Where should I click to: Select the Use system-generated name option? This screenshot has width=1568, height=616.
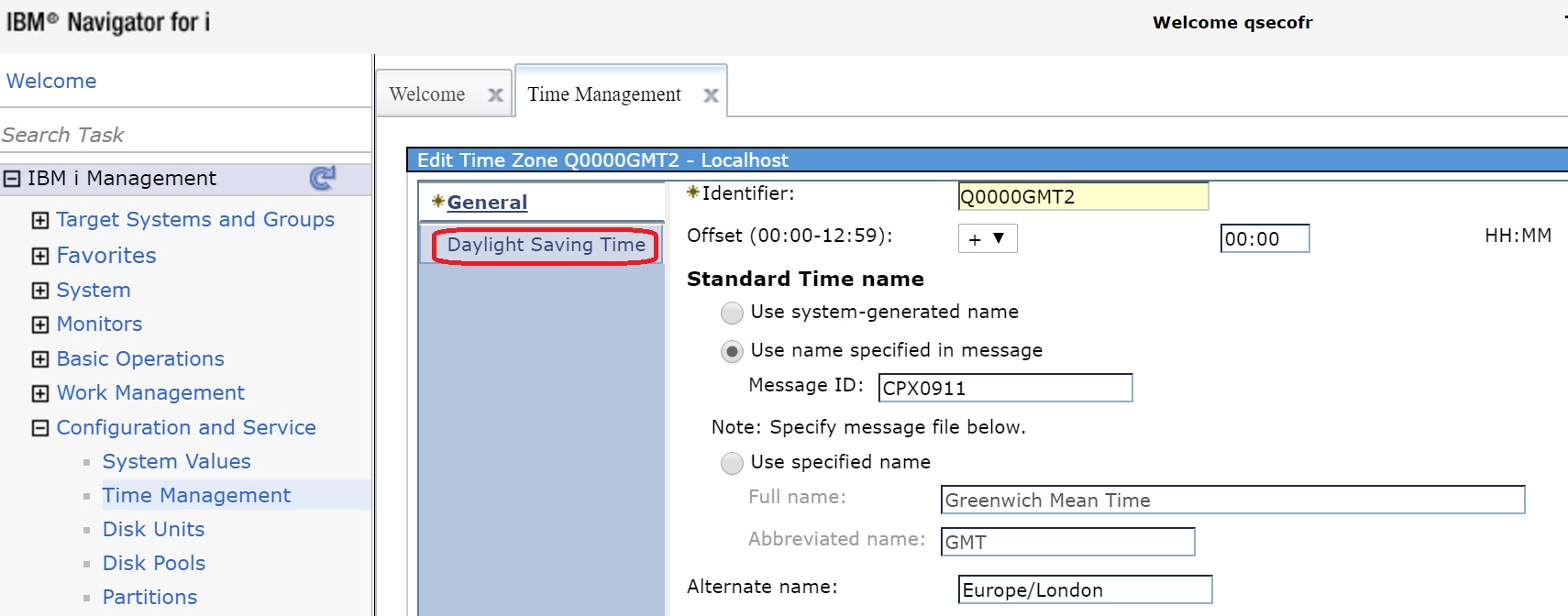[x=732, y=313]
